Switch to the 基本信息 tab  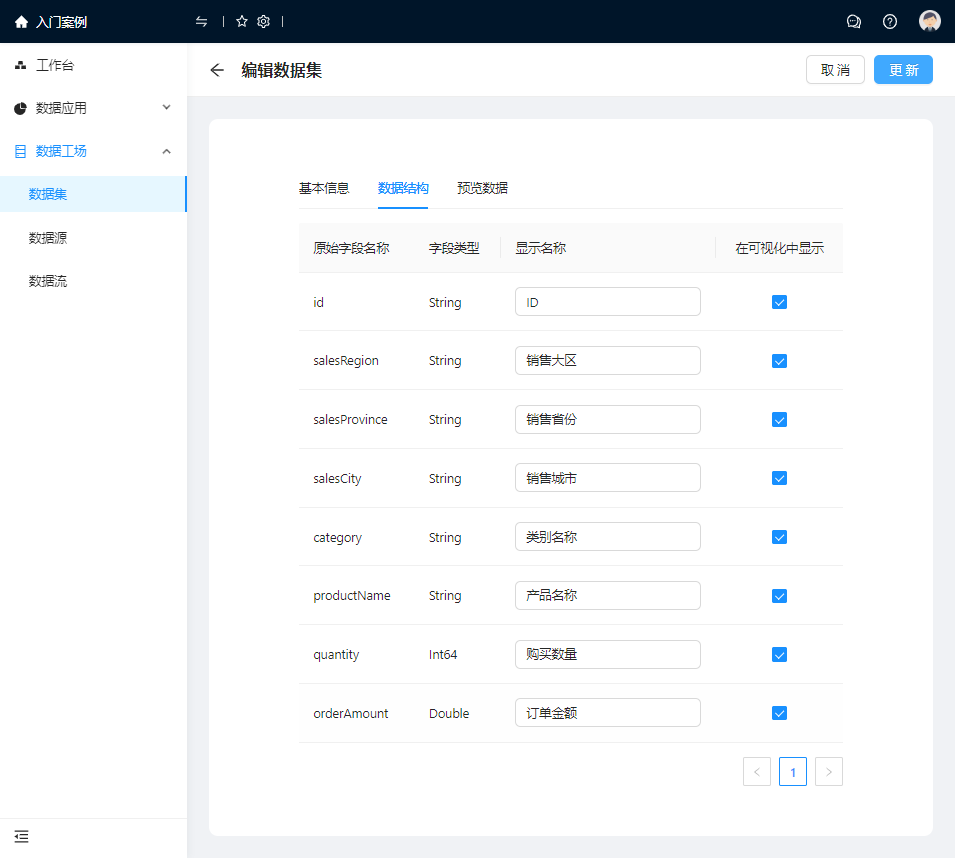pyautogui.click(x=324, y=188)
